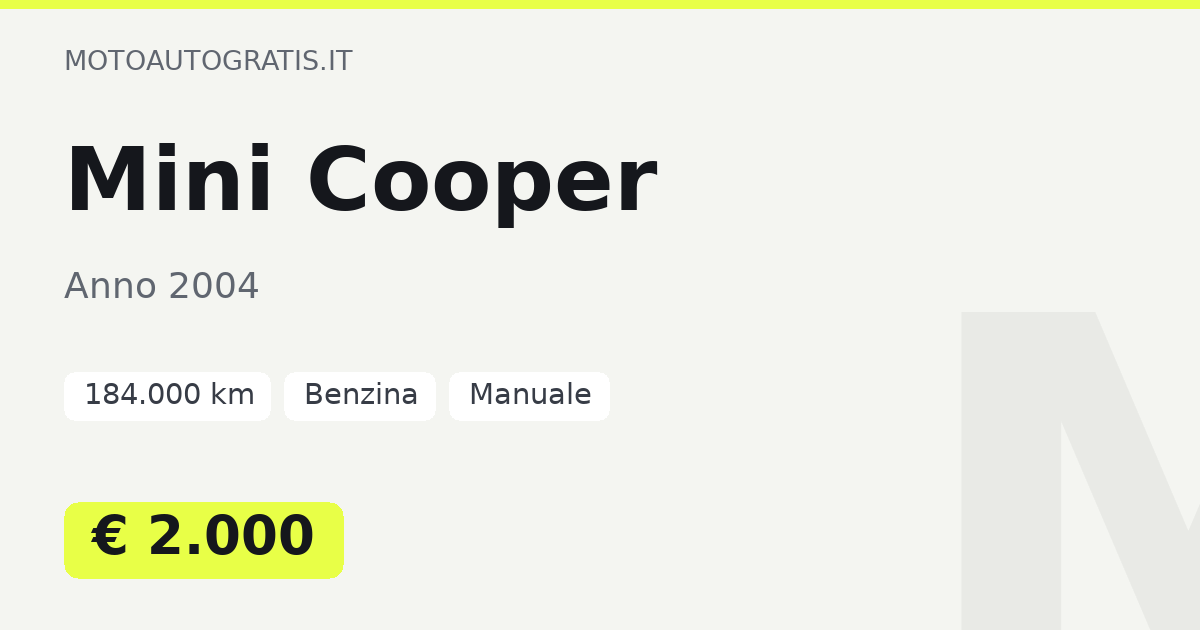1200x630 pixels.
Task: Click the letter C in Cooper
Action: pos(338,182)
